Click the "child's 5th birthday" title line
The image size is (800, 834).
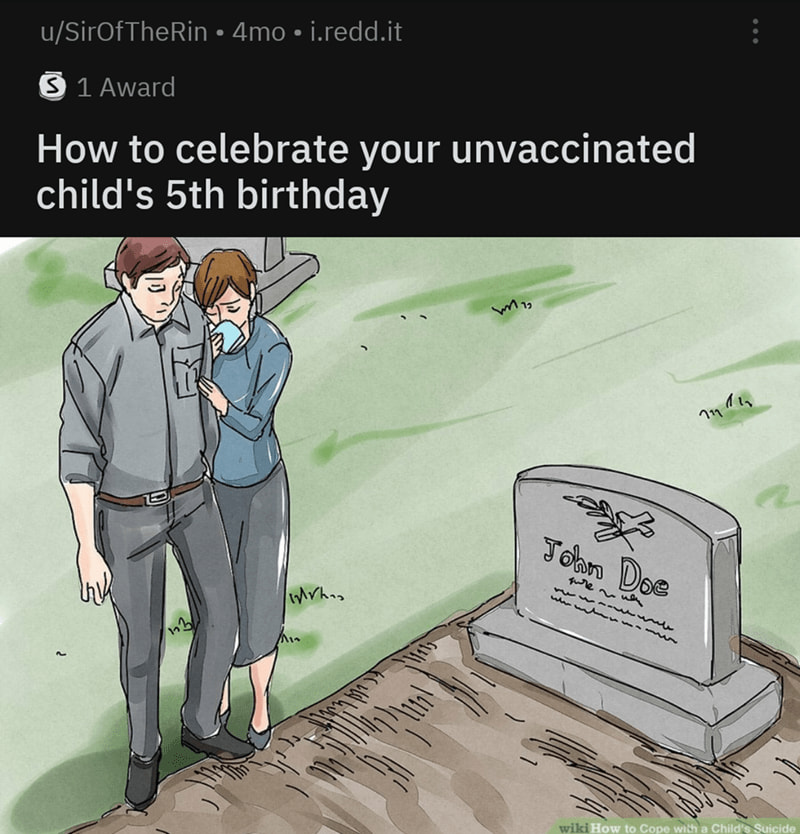[213, 195]
